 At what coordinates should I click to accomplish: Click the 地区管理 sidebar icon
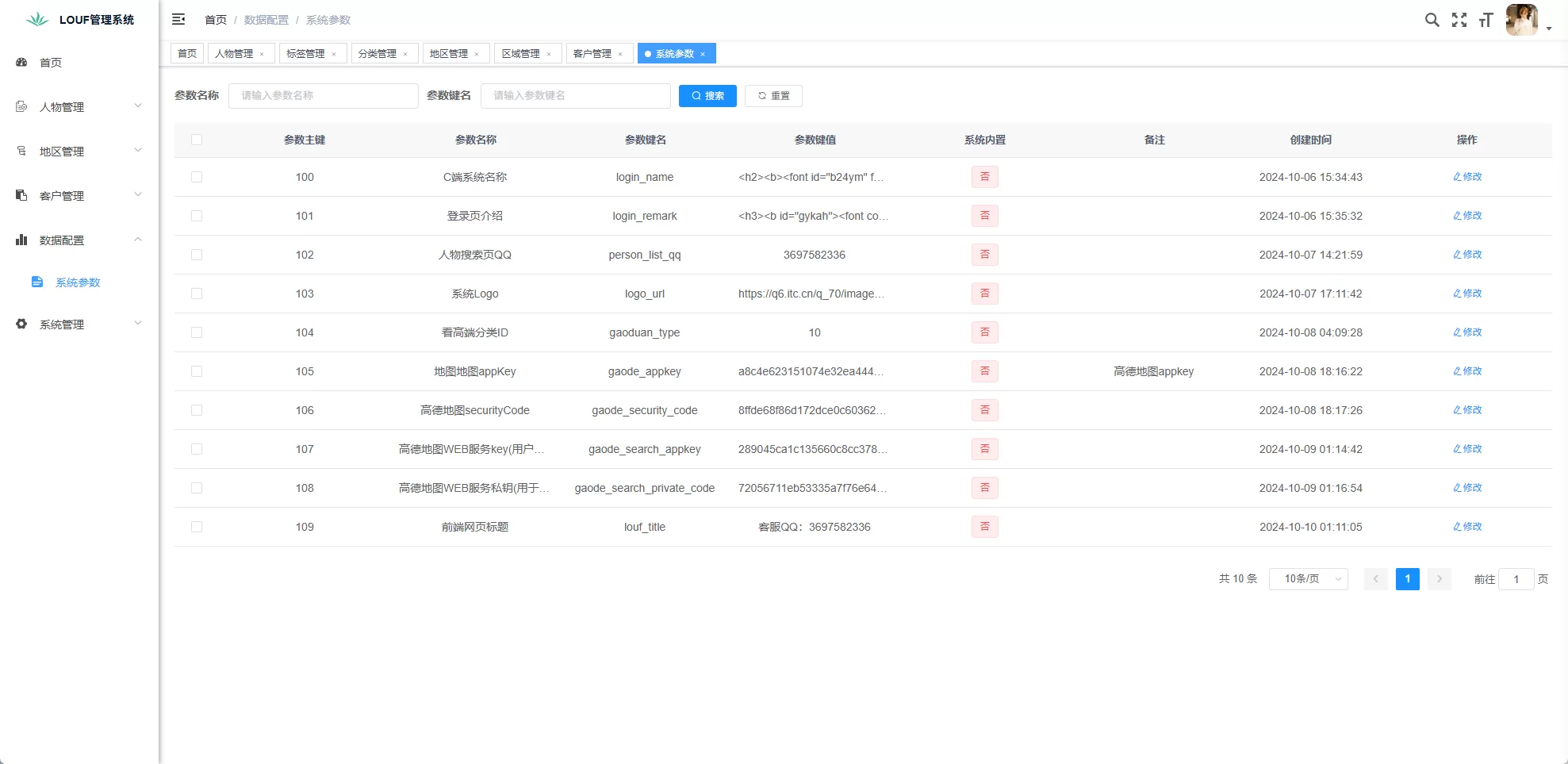click(x=21, y=151)
